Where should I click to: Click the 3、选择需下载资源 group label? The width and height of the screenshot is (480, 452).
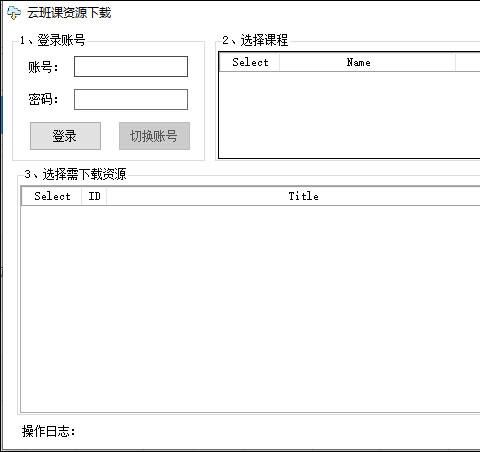click(x=75, y=174)
